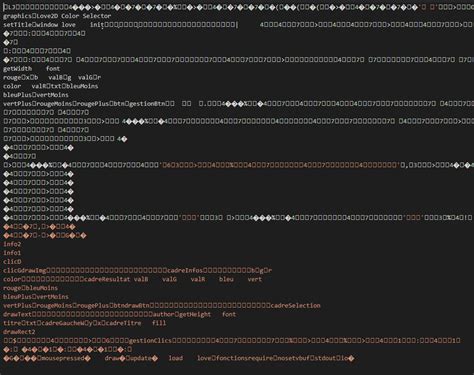Click the word "Info2"

tap(12, 244)
